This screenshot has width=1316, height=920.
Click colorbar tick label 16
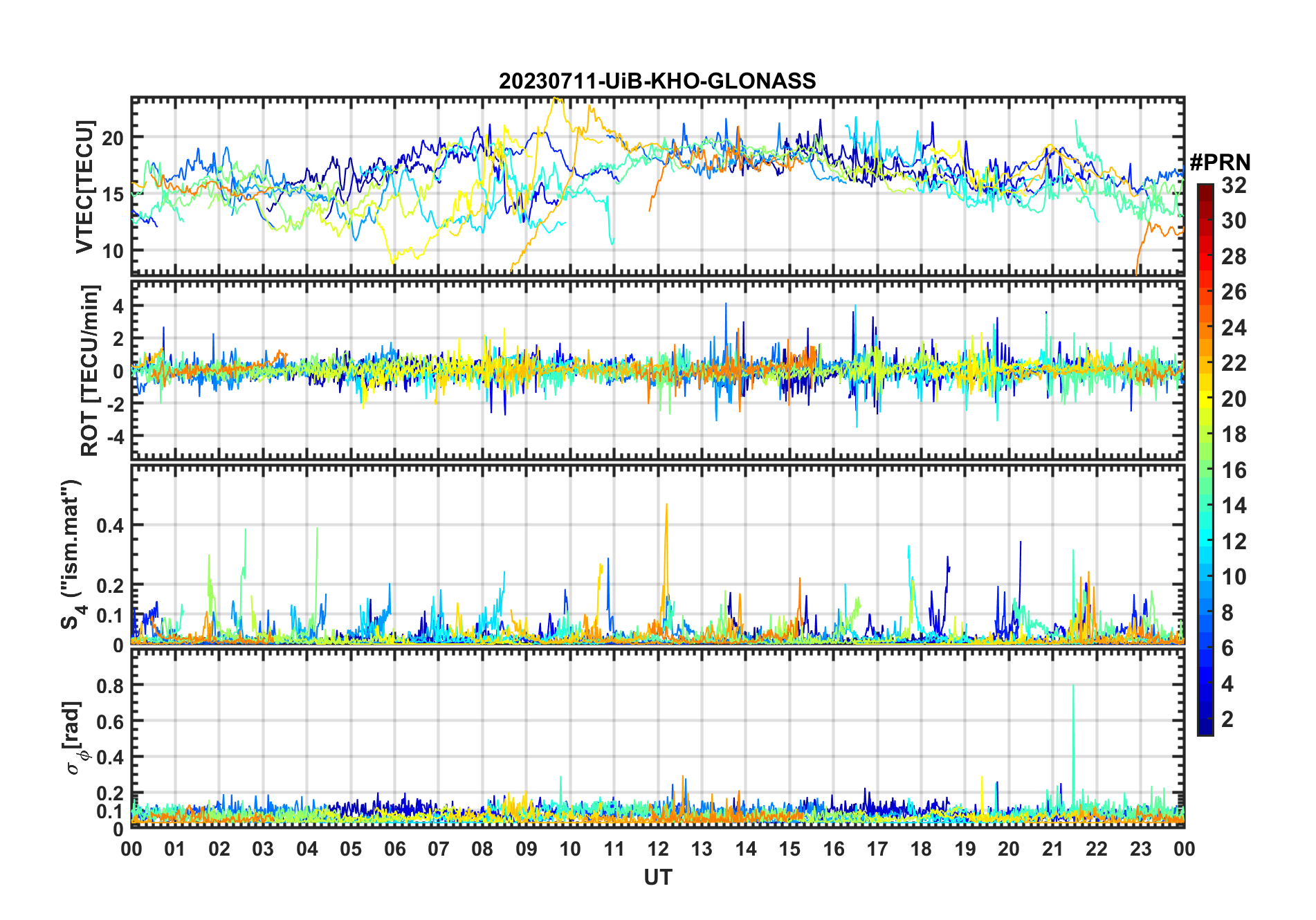tap(1234, 470)
